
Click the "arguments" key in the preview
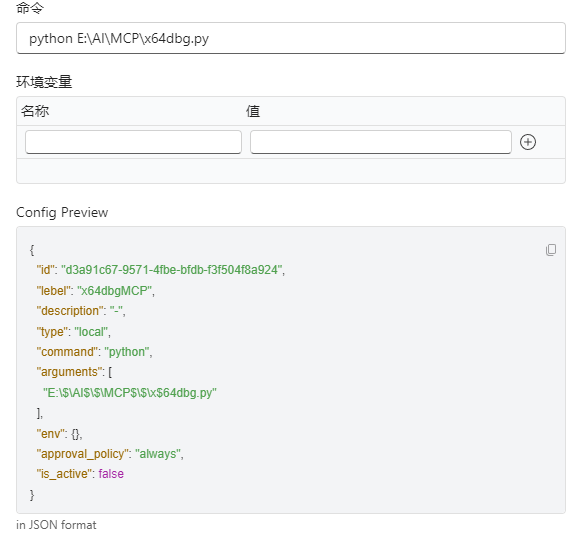(x=69, y=371)
